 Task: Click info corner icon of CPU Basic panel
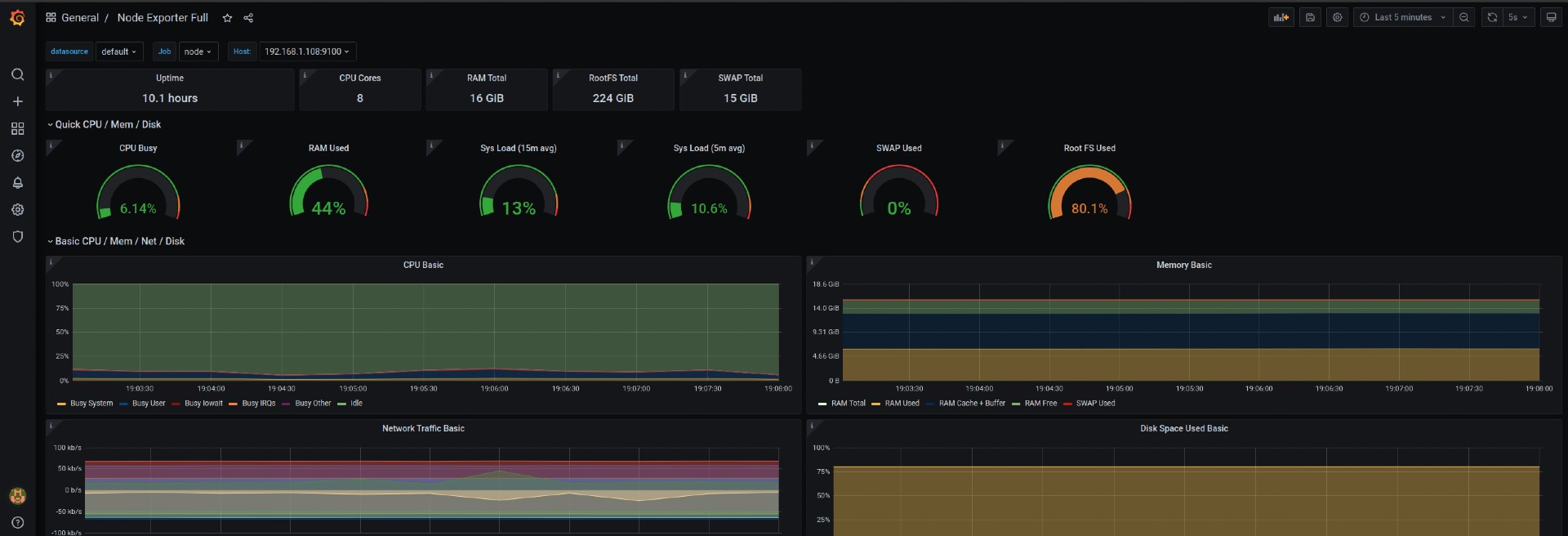(x=51, y=261)
